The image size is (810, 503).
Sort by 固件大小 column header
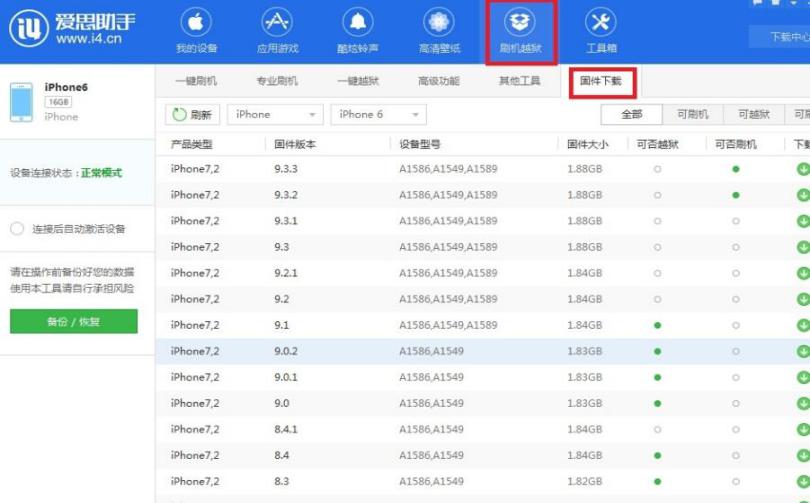pos(587,145)
